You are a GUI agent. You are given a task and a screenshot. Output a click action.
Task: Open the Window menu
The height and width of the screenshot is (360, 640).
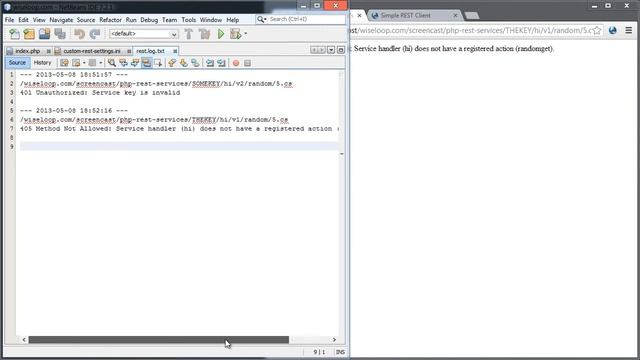pos(211,20)
